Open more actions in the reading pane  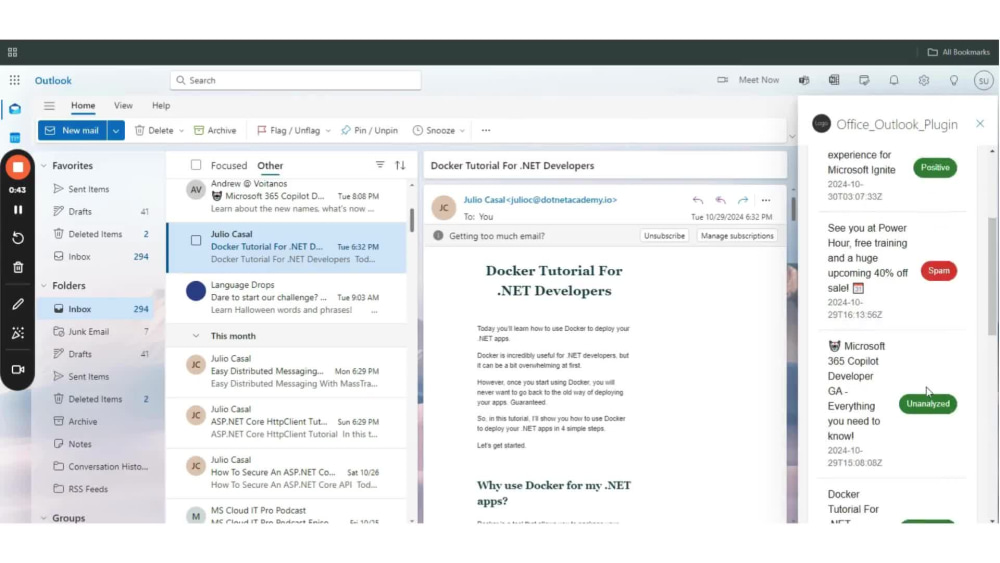click(765, 200)
